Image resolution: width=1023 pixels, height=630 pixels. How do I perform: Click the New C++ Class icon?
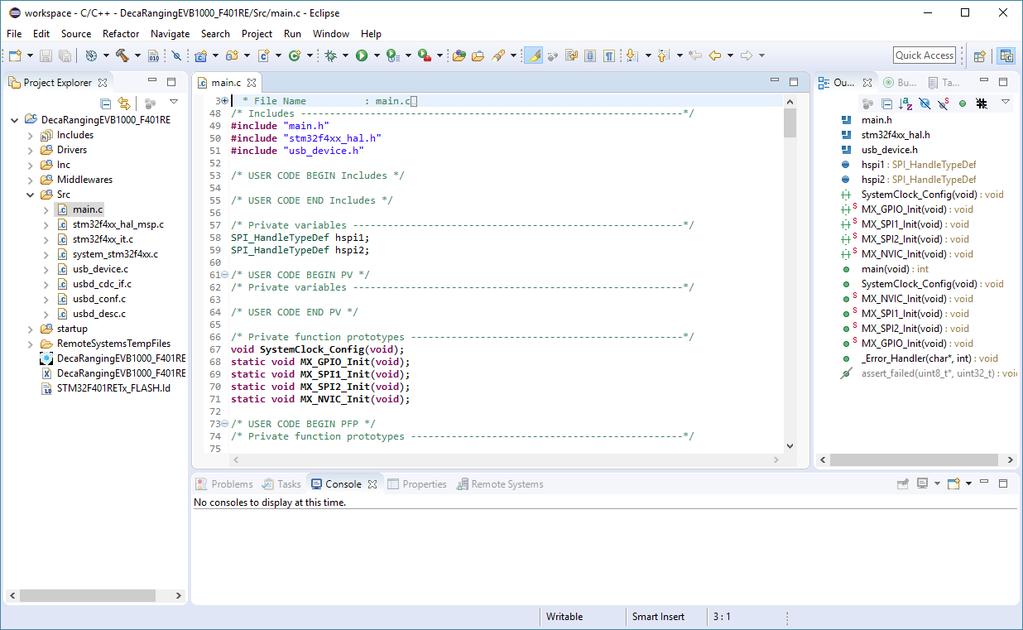click(295, 55)
